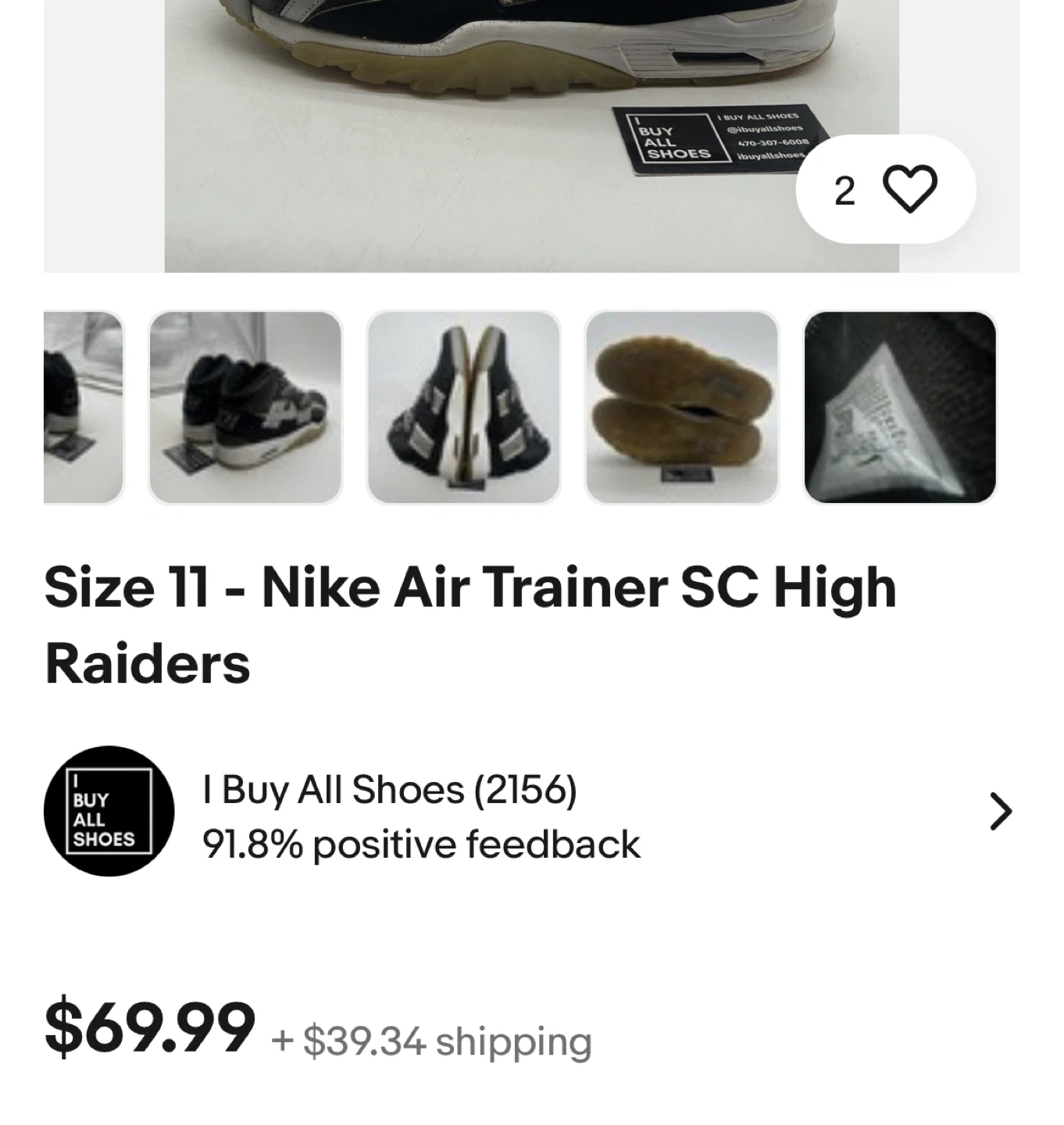Screen dimensions: 1064x1125
Task: Open seller details with the right chevron
Action: (1000, 811)
